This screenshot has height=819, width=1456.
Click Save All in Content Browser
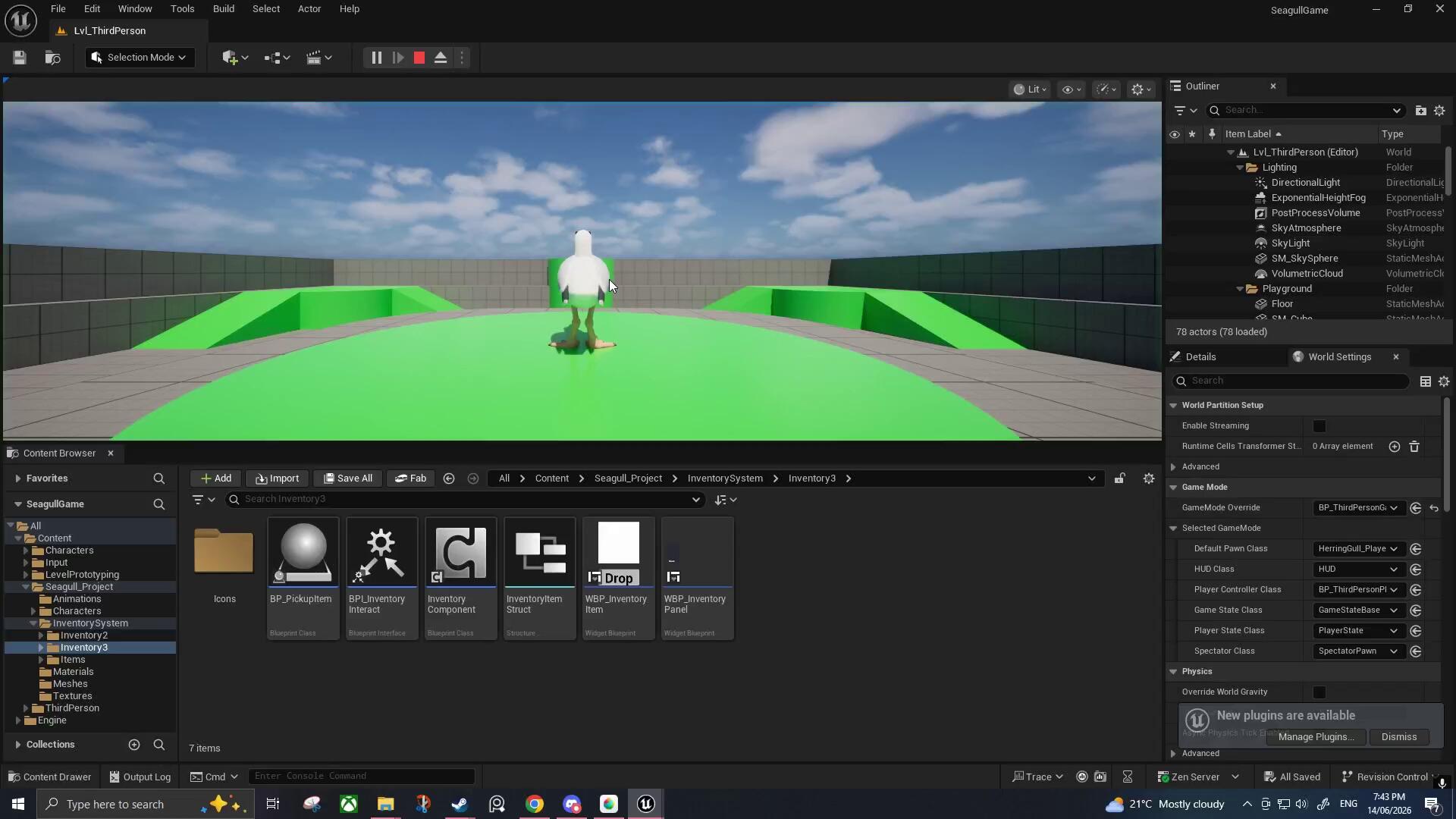pos(348,479)
